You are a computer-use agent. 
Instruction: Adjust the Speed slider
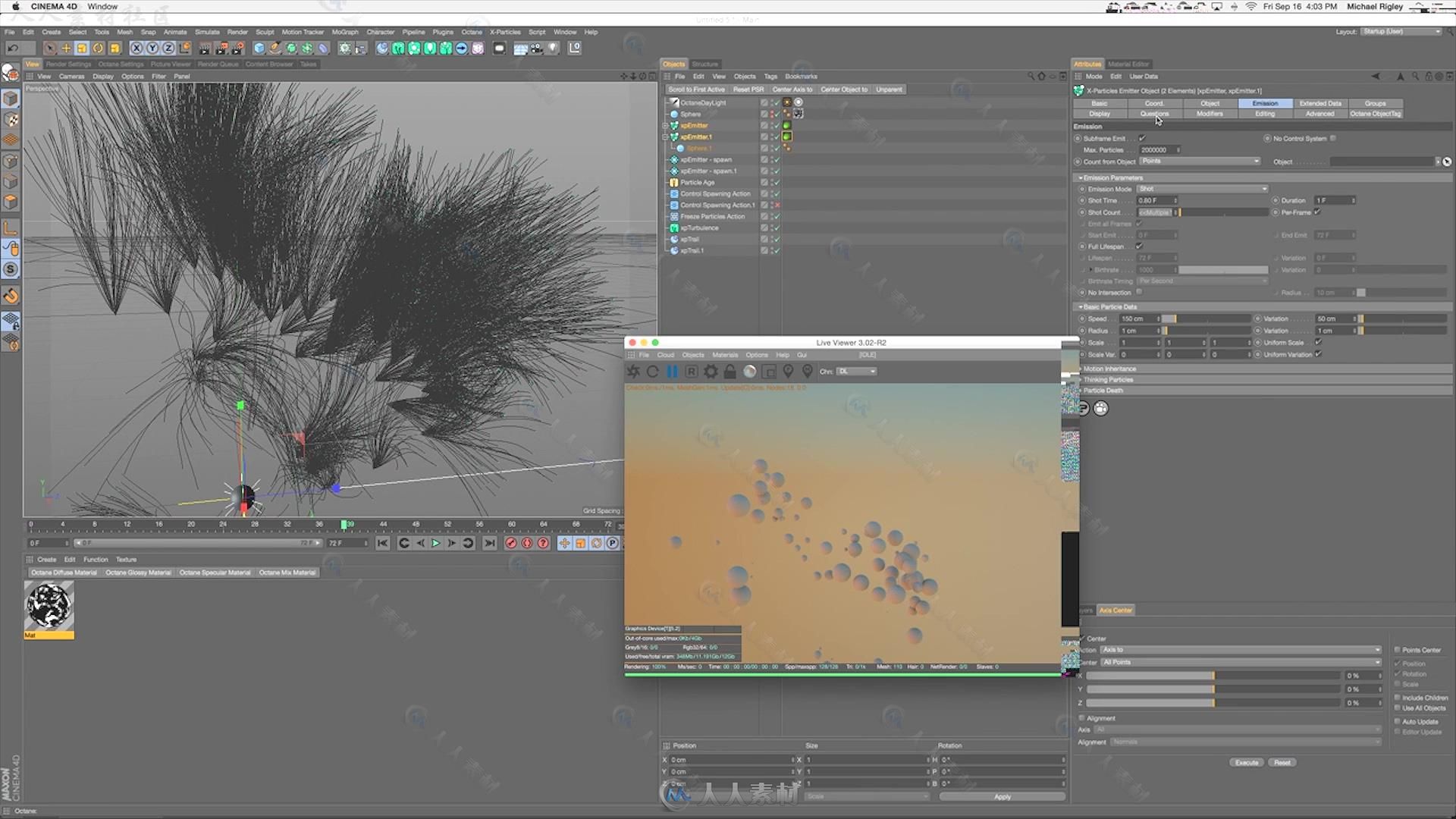pyautogui.click(x=1206, y=319)
